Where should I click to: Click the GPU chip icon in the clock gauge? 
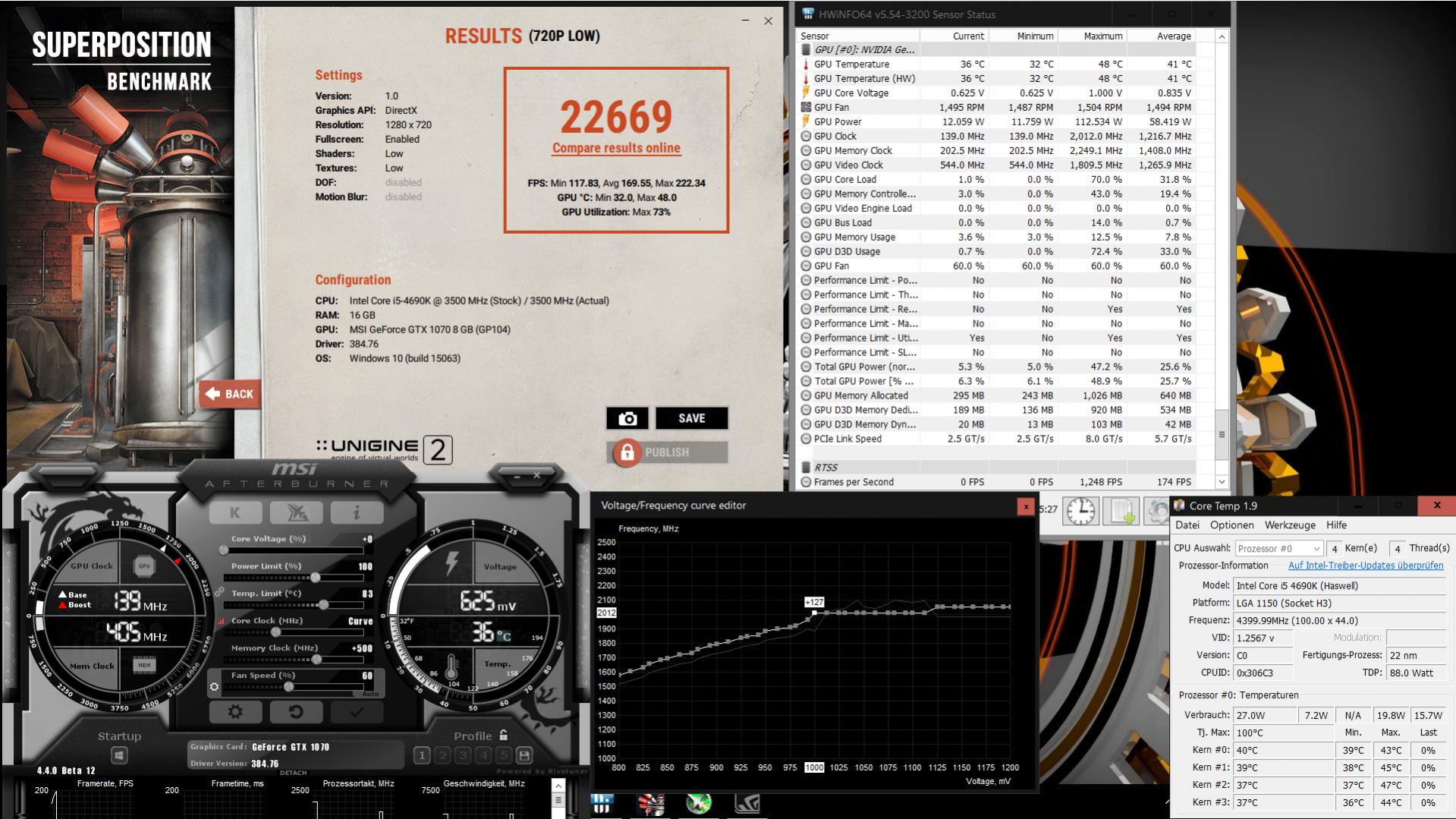pyautogui.click(x=144, y=565)
